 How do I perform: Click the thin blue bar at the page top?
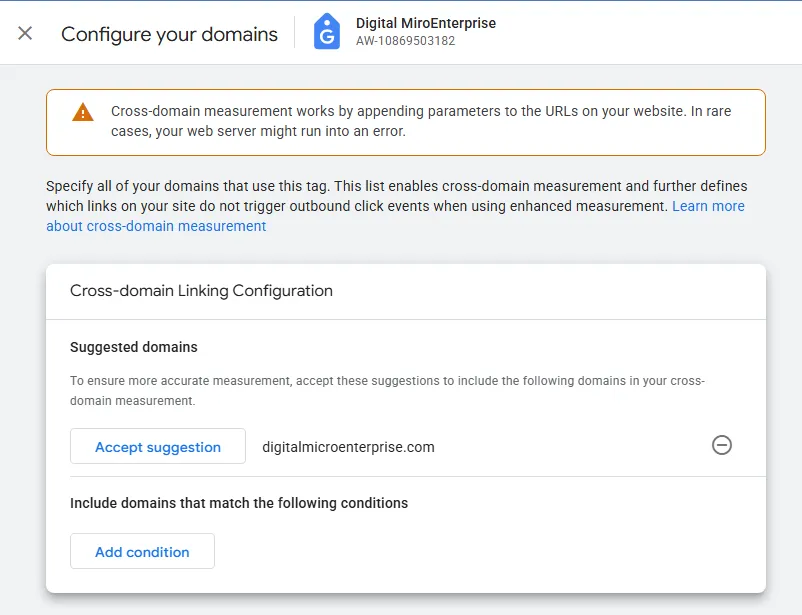point(400,1)
